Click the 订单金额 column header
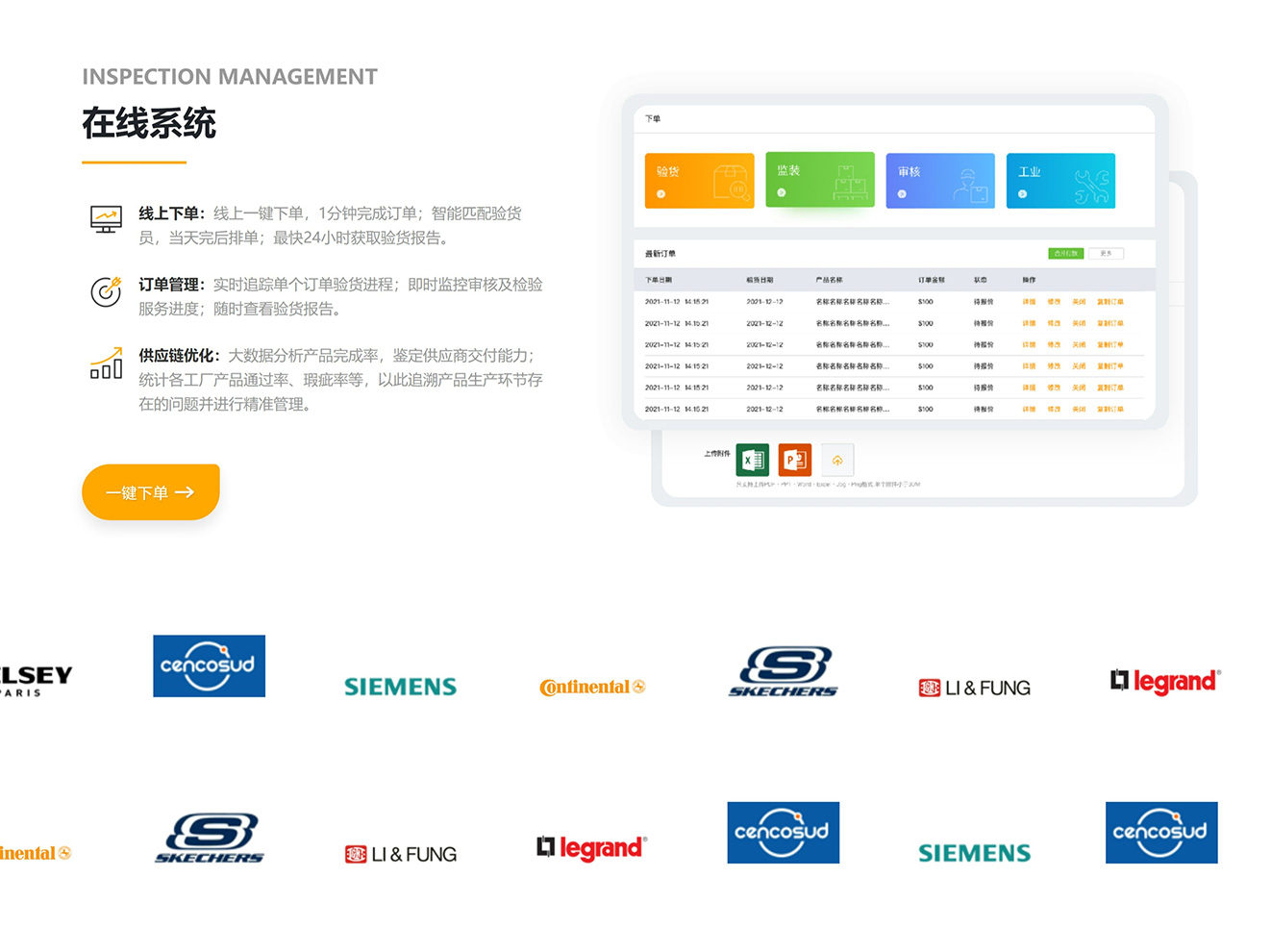Screen dimensions: 1271x952 (x=932, y=280)
